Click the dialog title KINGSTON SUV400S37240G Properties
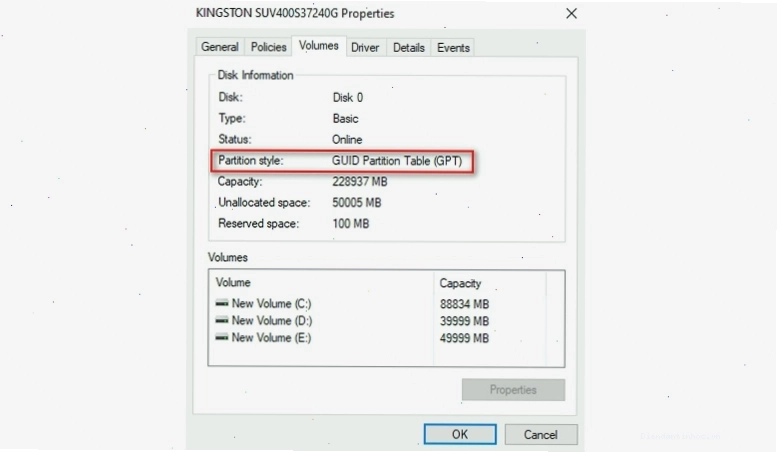Image resolution: width=777 pixels, height=453 pixels. click(295, 13)
